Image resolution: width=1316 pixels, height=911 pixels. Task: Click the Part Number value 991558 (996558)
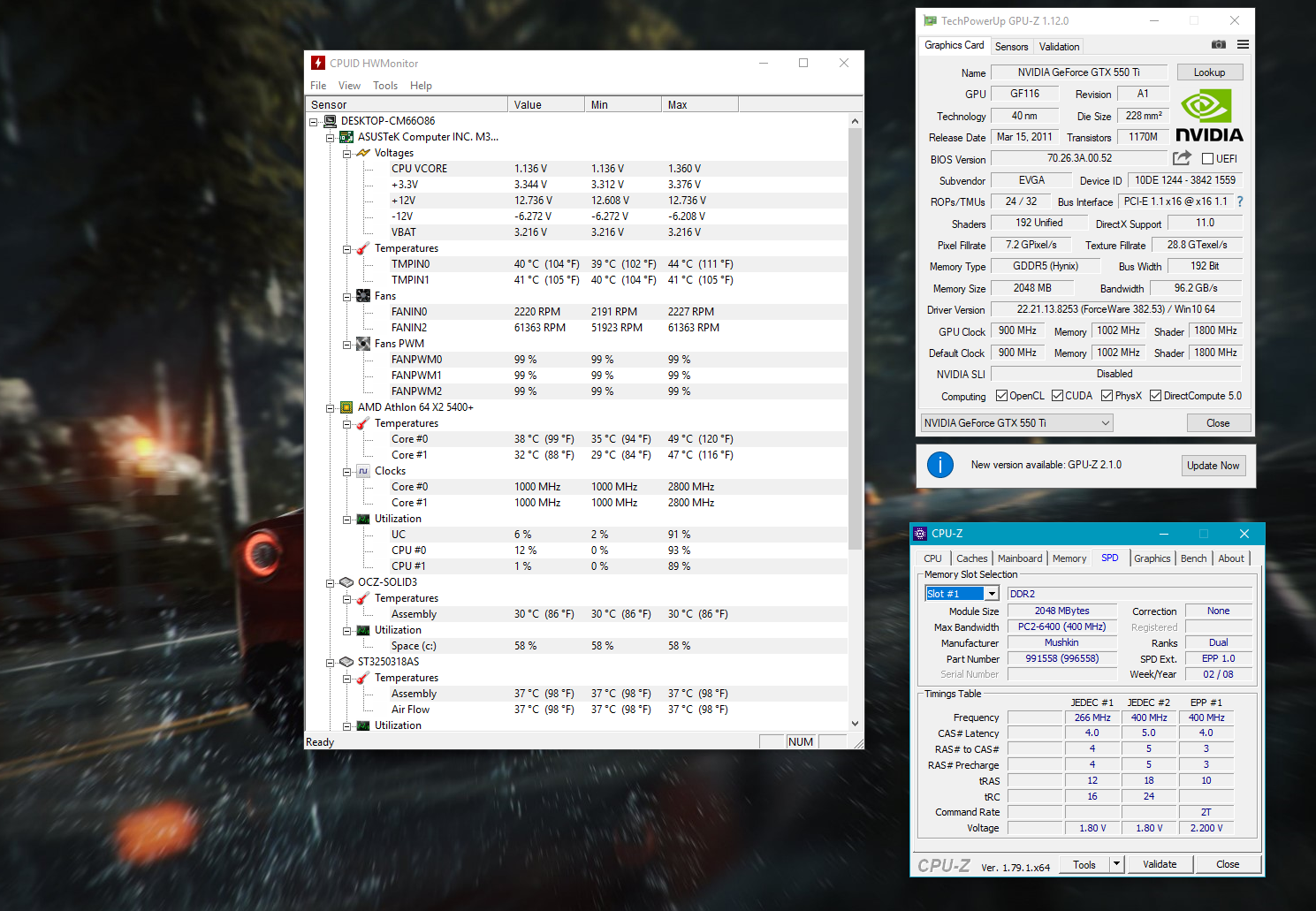(1061, 658)
